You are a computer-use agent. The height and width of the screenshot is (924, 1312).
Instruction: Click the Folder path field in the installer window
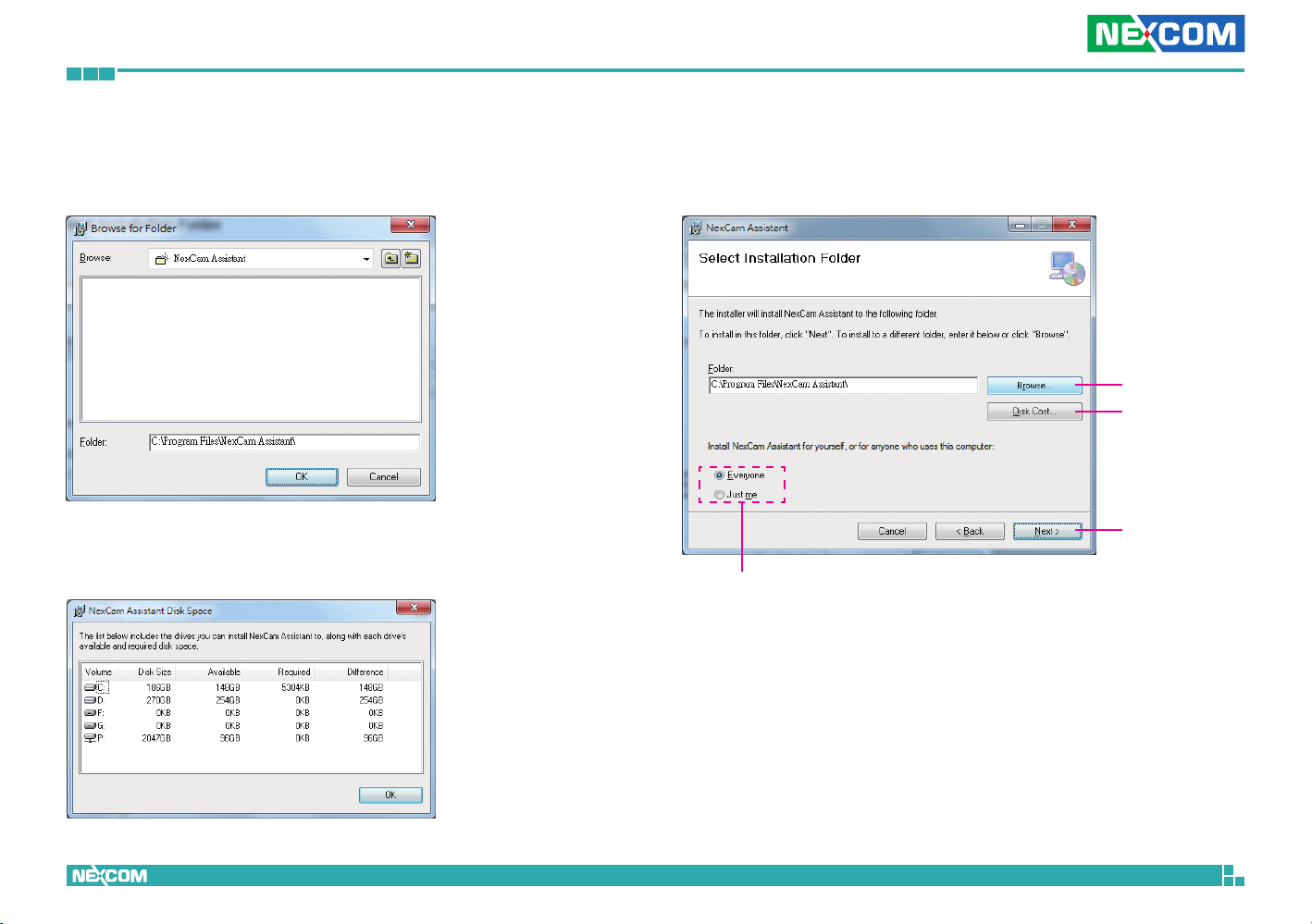pos(843,385)
